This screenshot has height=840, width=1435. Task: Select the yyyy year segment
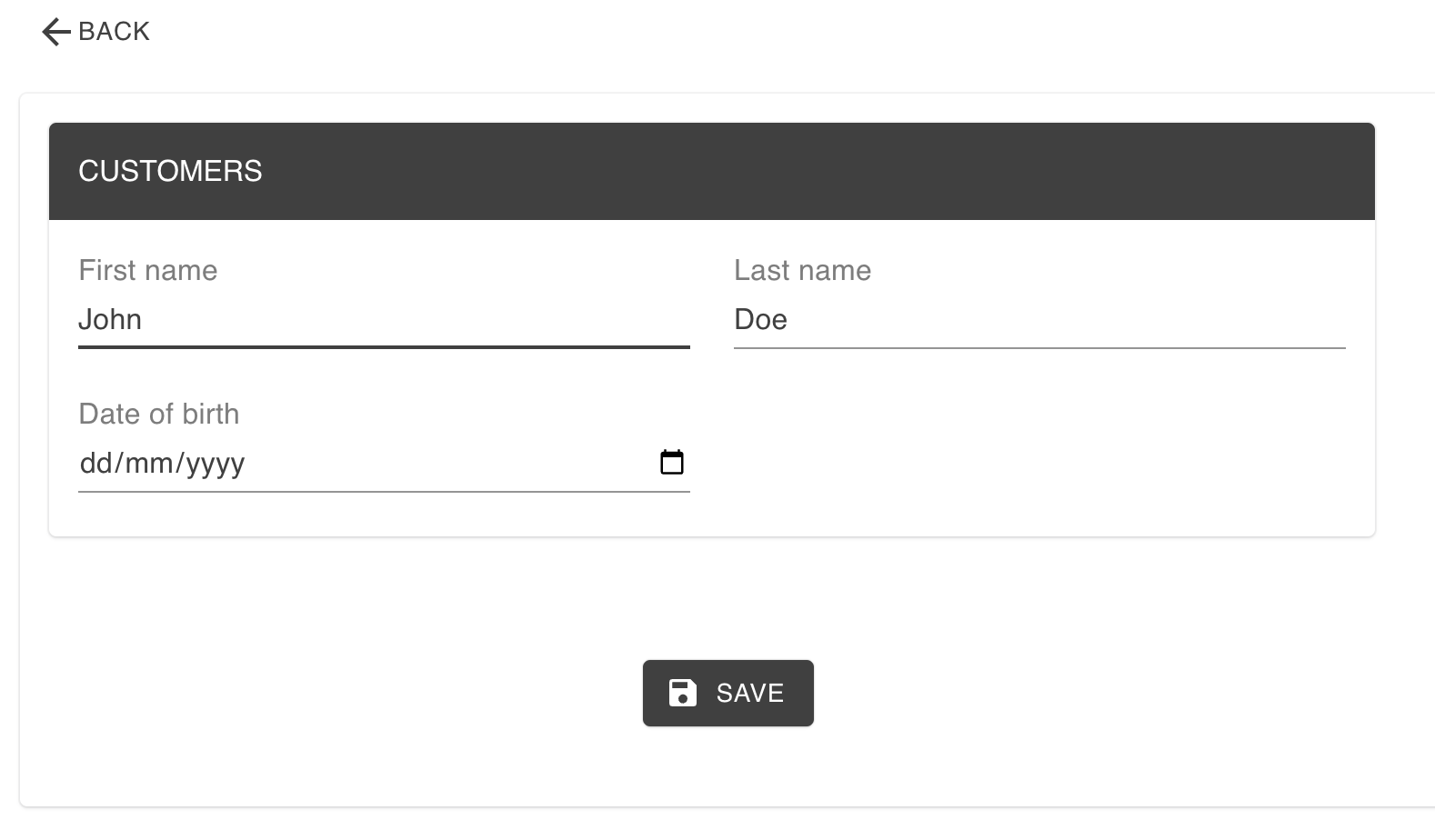216,465
